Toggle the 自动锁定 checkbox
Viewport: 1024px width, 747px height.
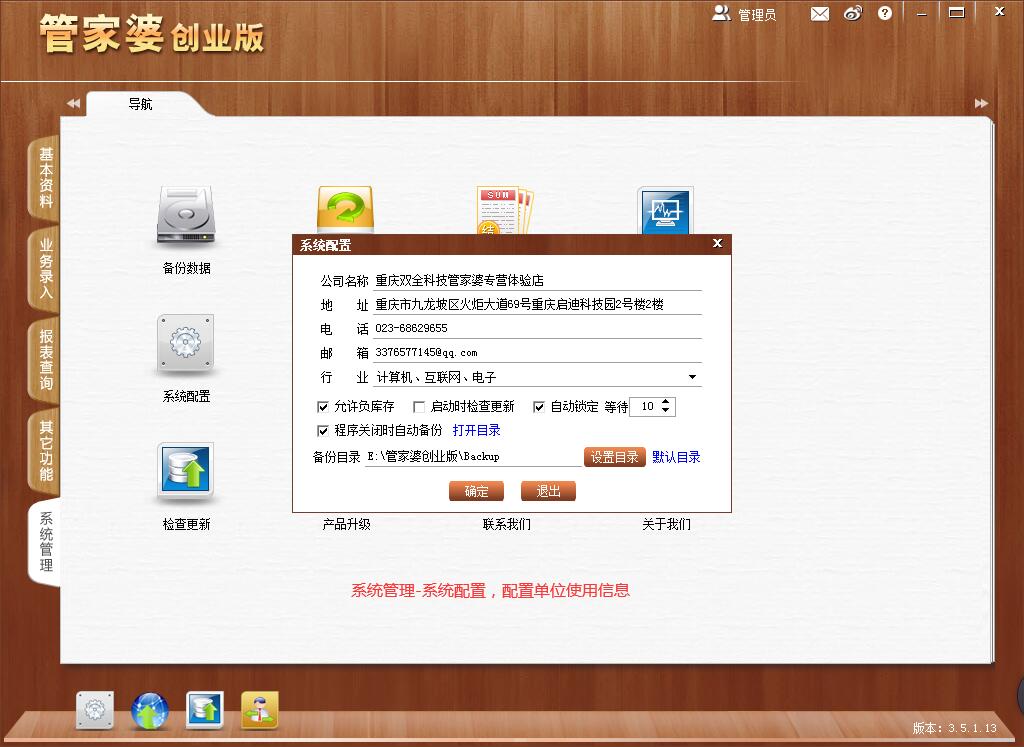539,407
